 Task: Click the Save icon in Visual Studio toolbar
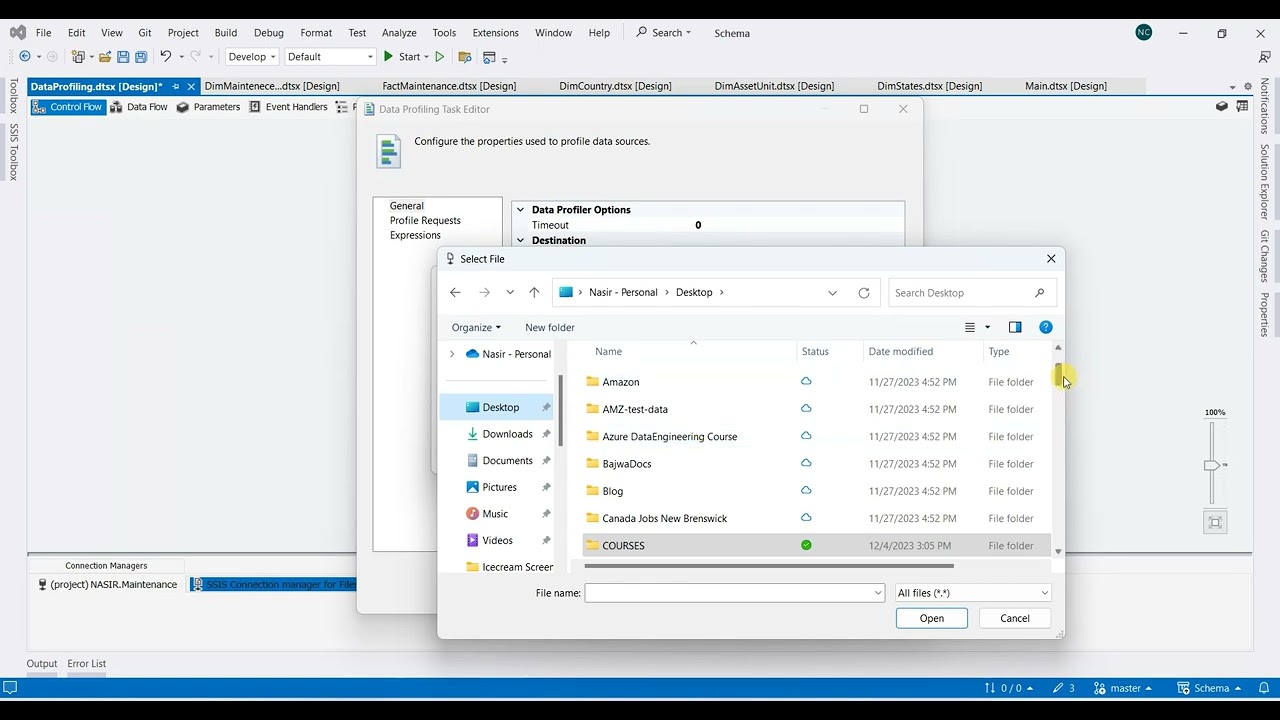123,57
